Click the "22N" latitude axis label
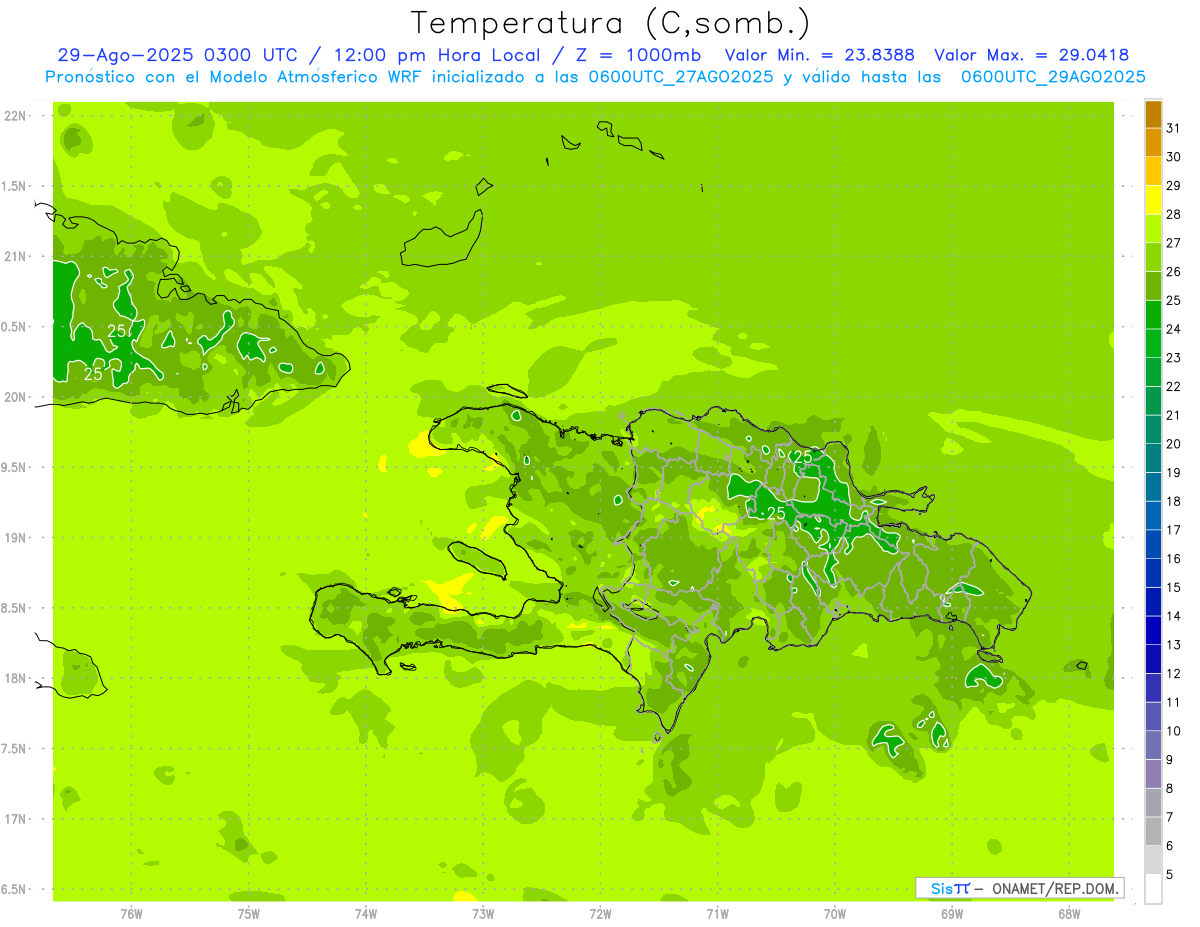 coord(17,116)
